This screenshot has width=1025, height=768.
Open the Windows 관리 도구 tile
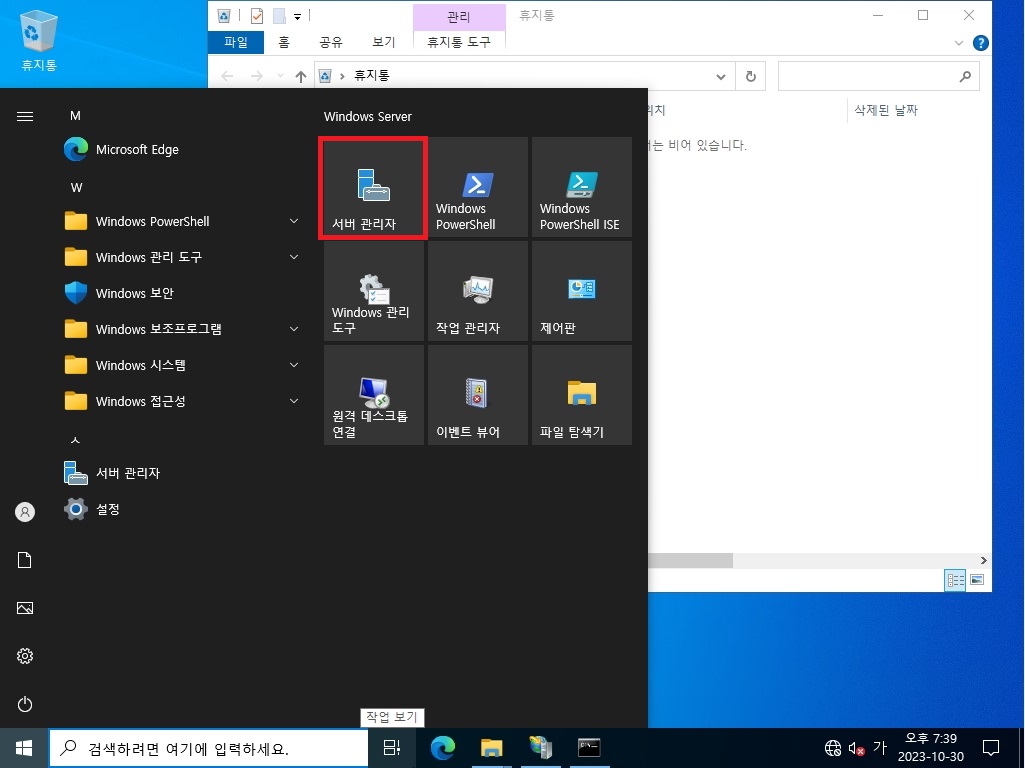point(373,291)
